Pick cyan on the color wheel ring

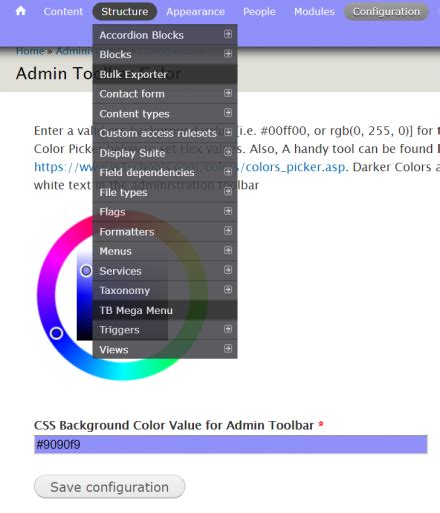[123, 370]
